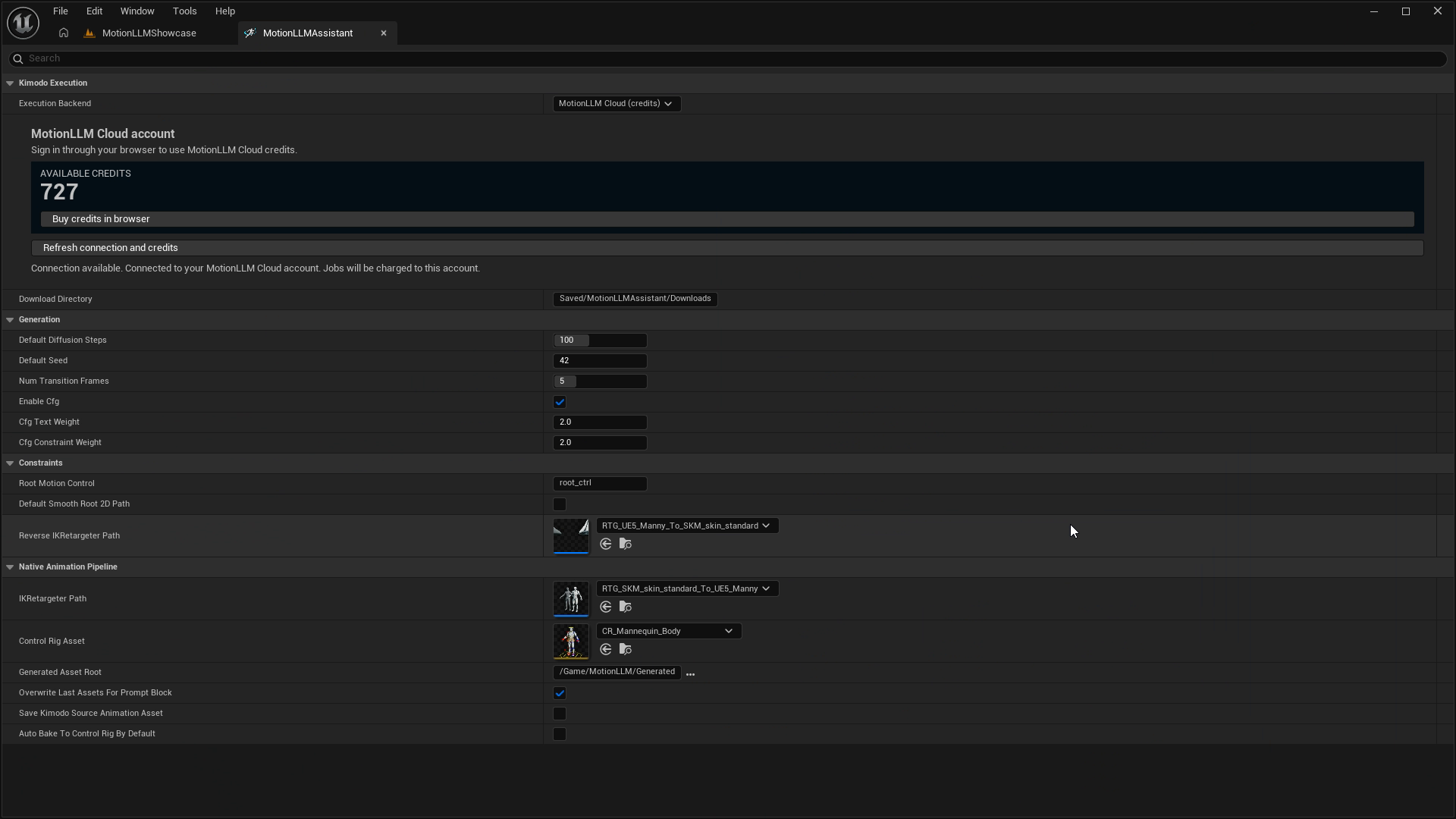This screenshot has width=1456, height=819.
Task: Click the Num Transition Frames slider field
Action: (600, 381)
